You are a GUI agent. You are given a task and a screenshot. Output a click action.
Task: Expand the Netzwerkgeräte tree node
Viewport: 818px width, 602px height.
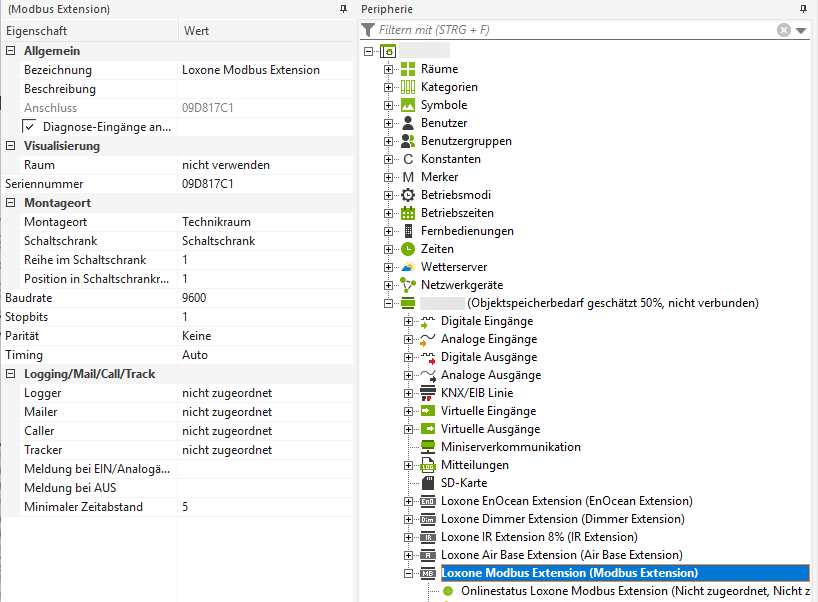(x=388, y=285)
